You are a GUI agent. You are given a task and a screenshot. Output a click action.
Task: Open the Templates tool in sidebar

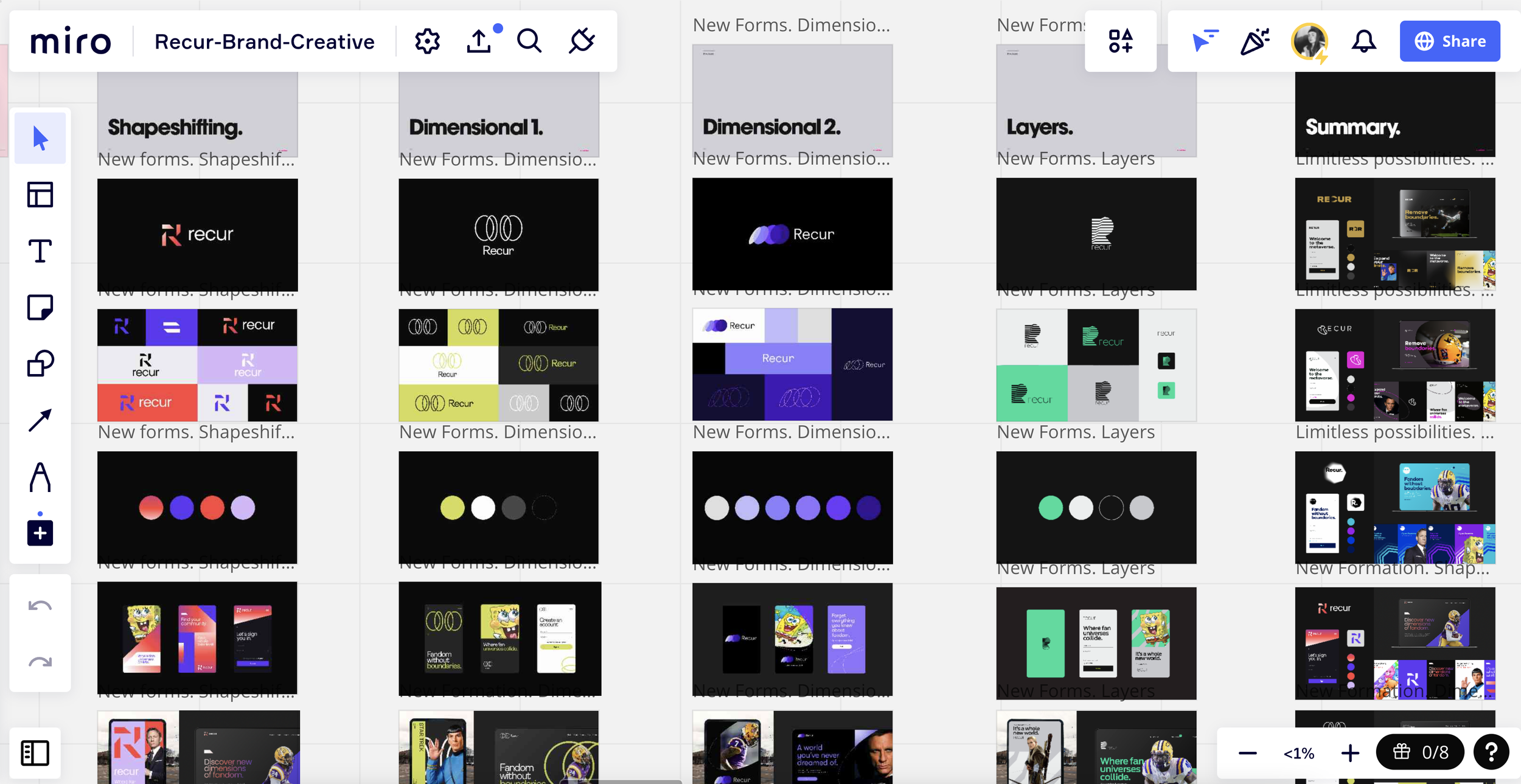pos(40,195)
